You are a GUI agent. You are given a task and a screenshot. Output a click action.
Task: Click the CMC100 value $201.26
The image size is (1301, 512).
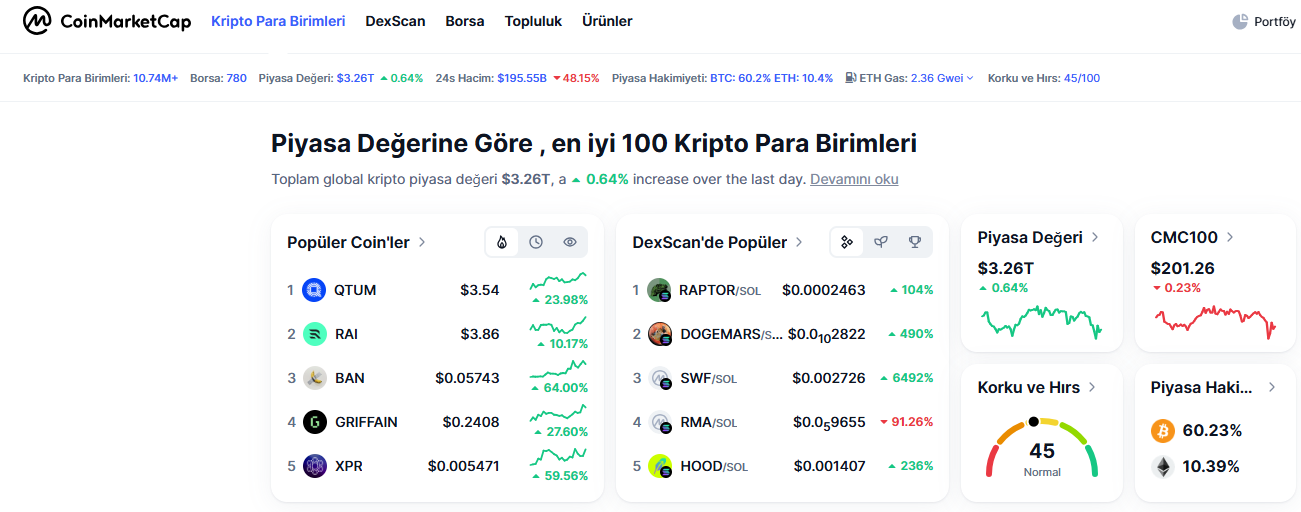(x=1183, y=268)
